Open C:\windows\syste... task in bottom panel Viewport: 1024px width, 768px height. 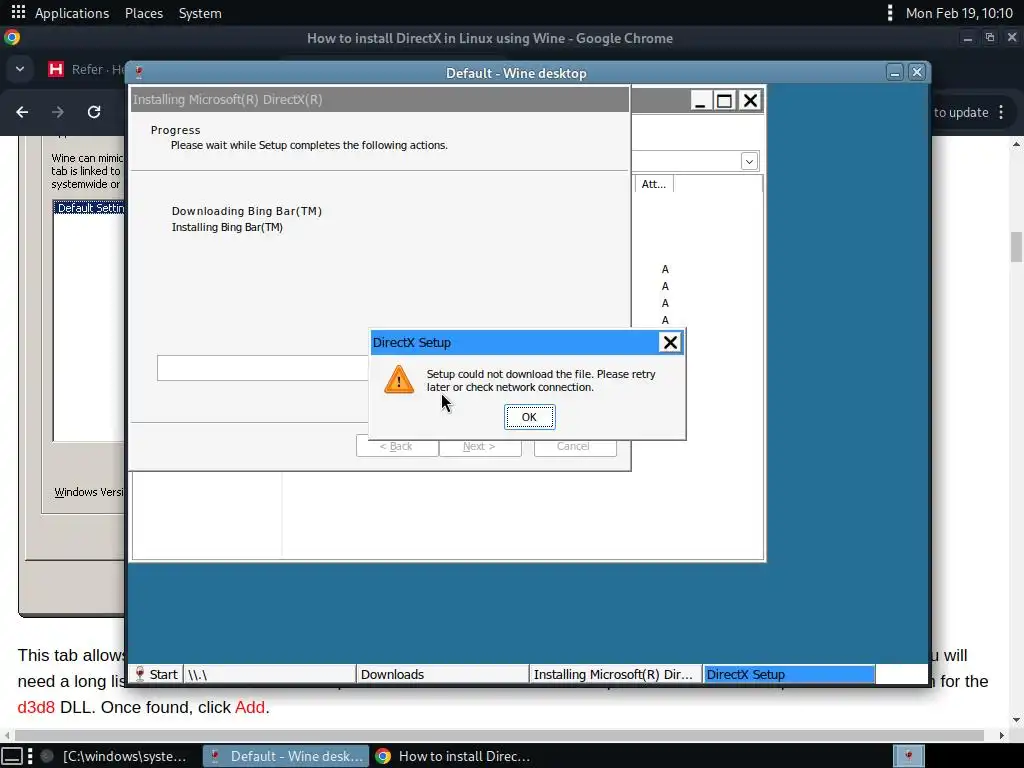116,756
